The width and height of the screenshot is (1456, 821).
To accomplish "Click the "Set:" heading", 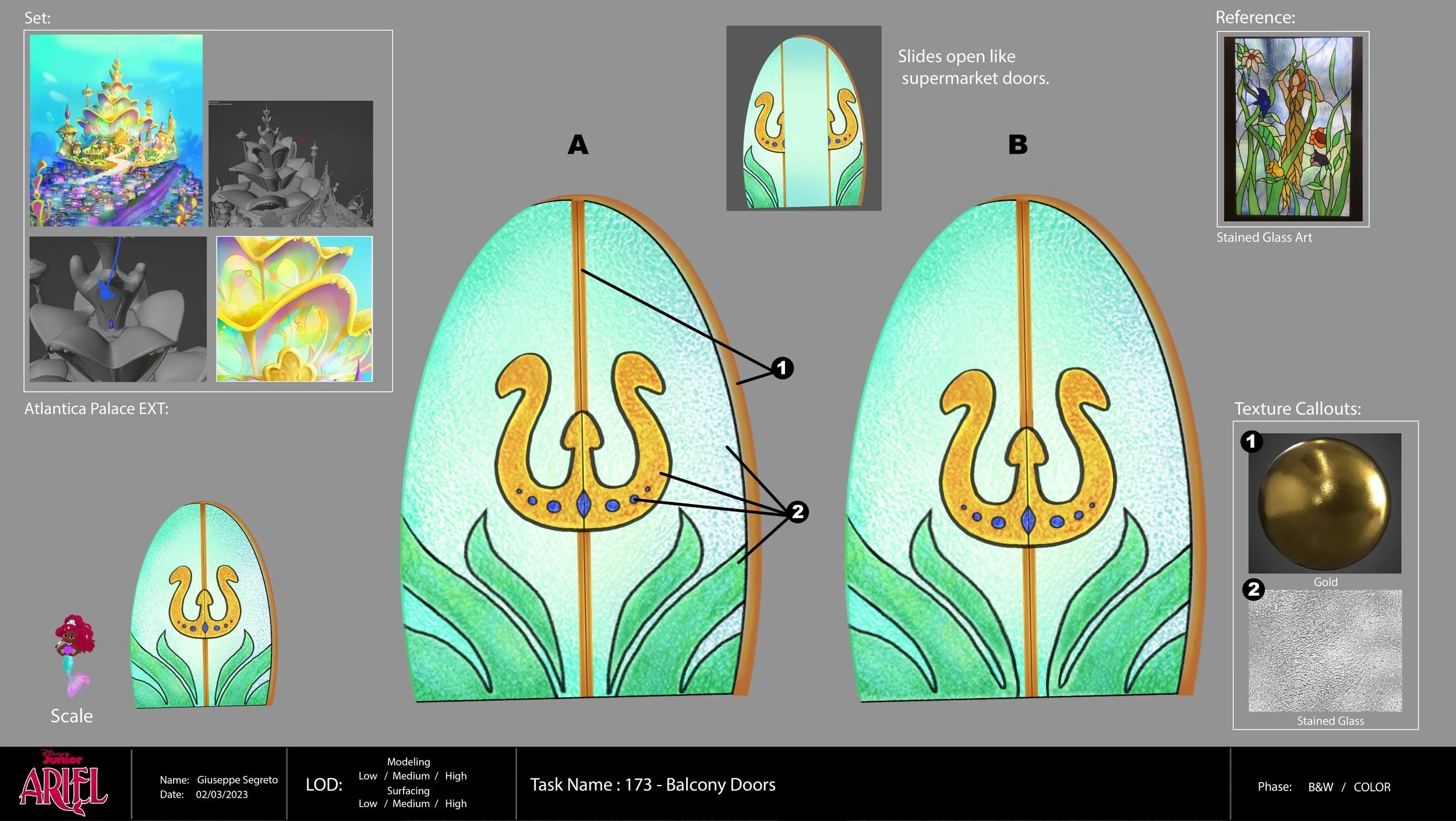I will 37,18.
